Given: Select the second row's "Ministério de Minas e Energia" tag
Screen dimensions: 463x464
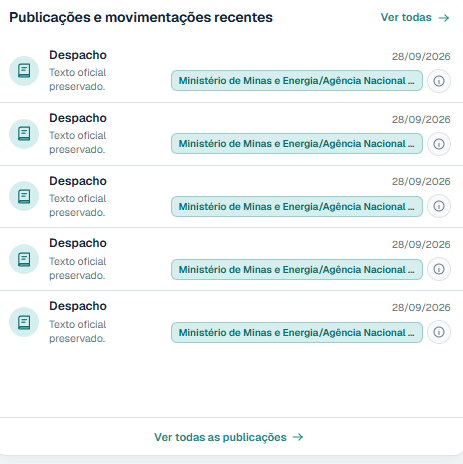Looking at the screenshot, I should (x=297, y=143).
